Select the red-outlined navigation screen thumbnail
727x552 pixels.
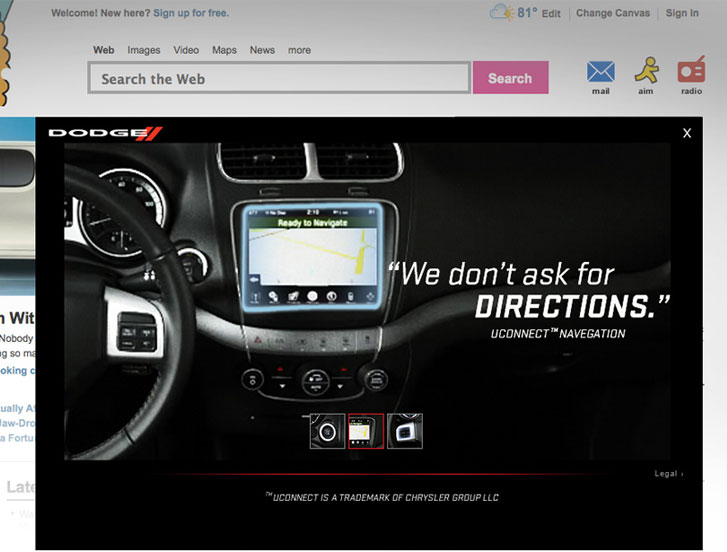[x=366, y=431]
